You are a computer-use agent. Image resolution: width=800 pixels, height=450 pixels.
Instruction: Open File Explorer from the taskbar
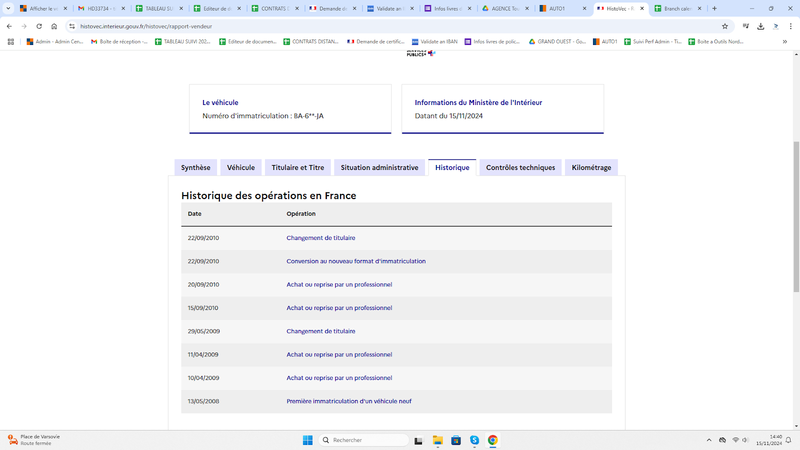(437, 440)
